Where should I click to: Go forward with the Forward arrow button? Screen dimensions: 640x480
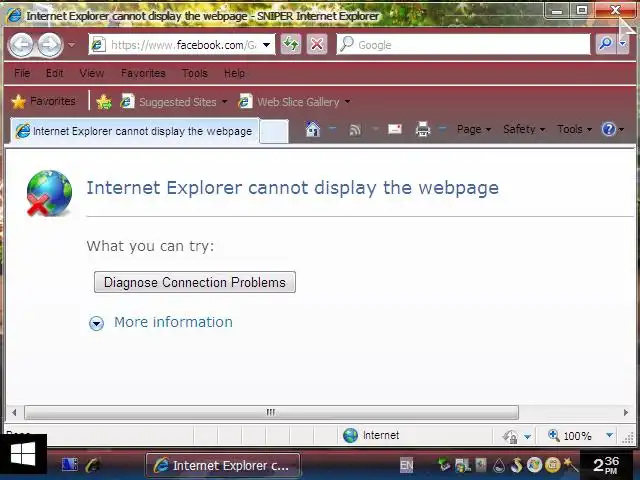pyautogui.click(x=50, y=44)
